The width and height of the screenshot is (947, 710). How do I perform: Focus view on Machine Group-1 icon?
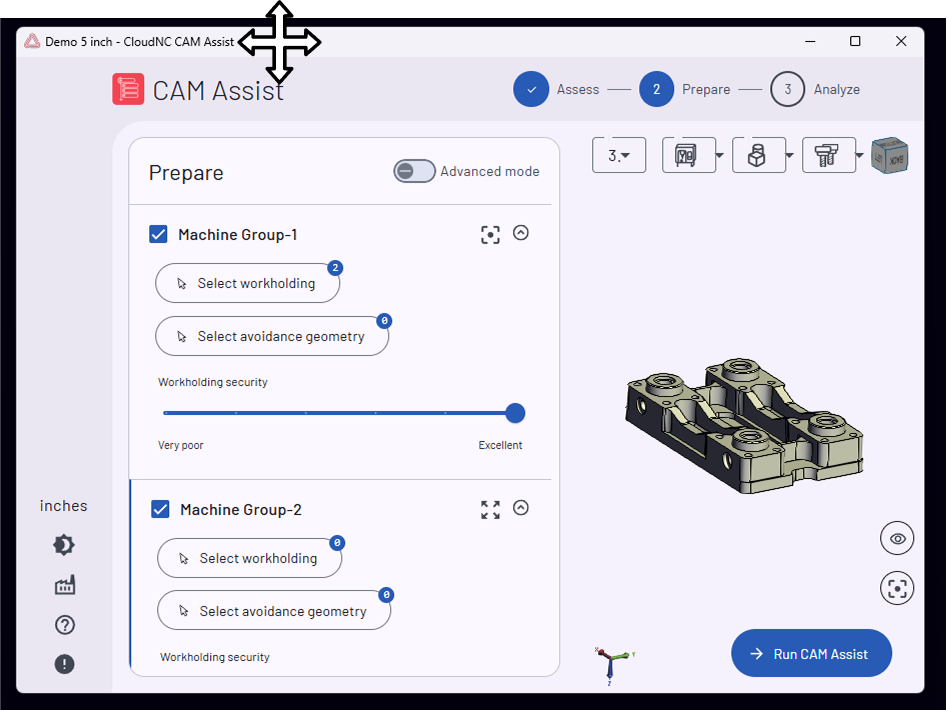[490, 234]
